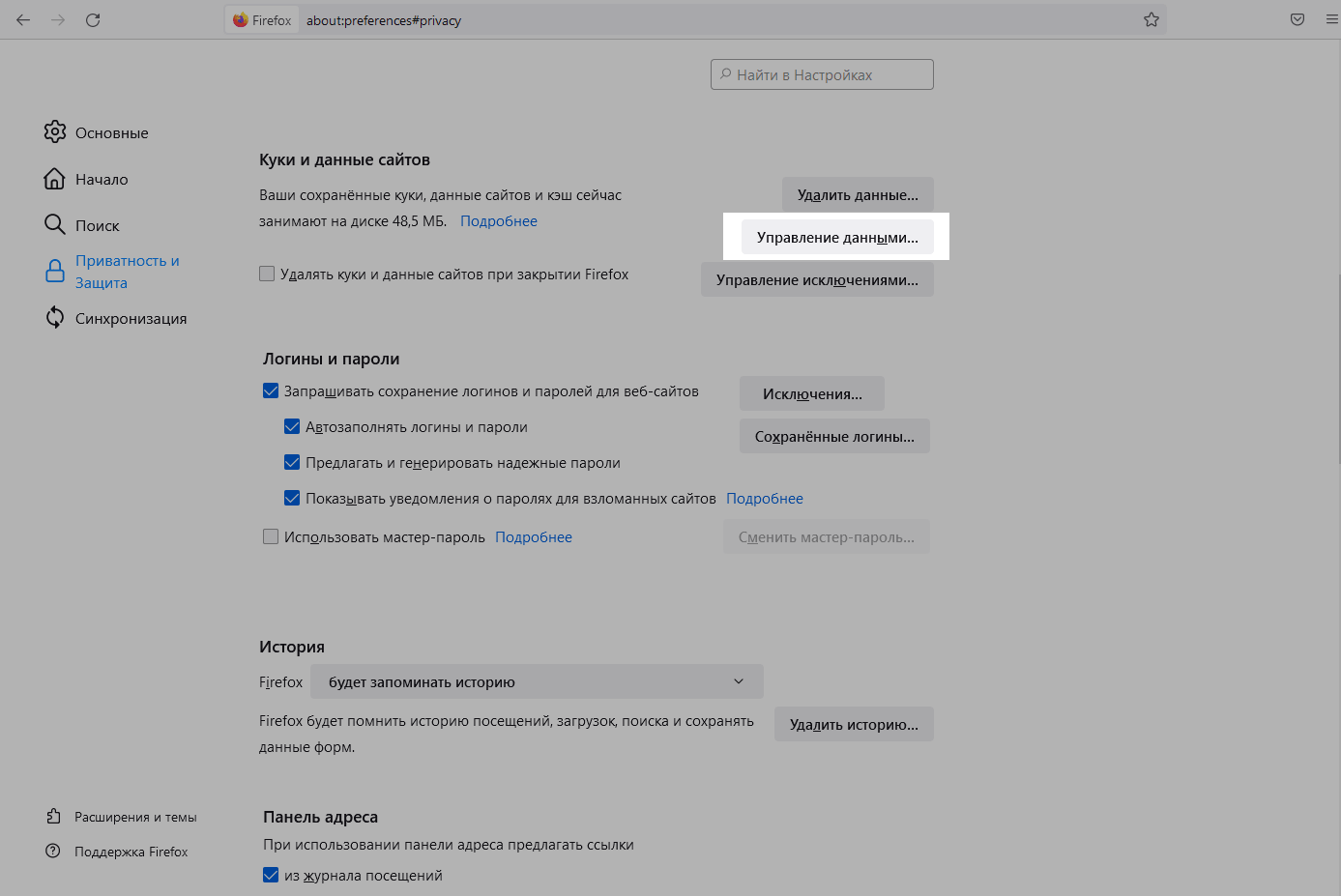Viewport: 1341px width, 896px height.
Task: Click the puzzle icon for Расширения и темы
Action: [x=53, y=817]
